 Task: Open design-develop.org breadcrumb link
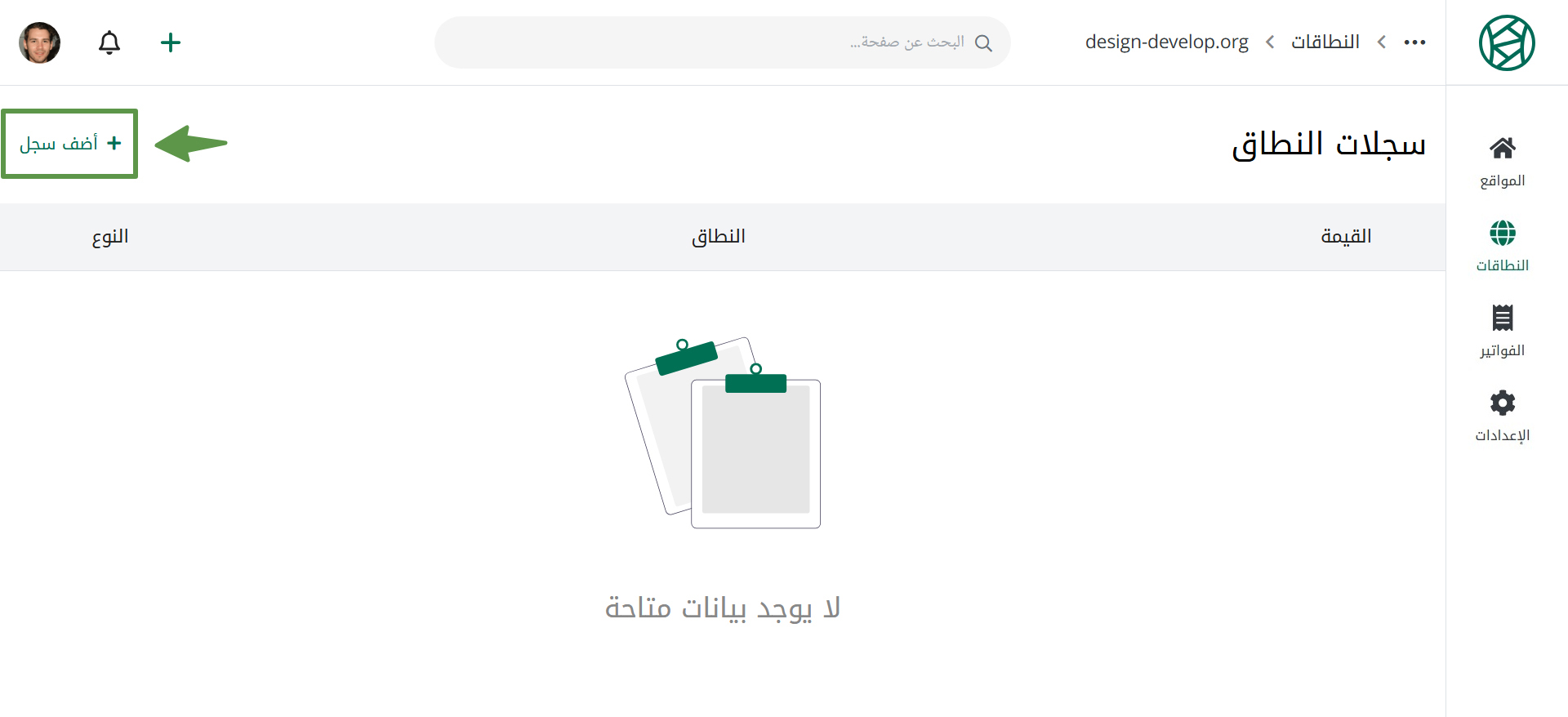(x=1166, y=42)
